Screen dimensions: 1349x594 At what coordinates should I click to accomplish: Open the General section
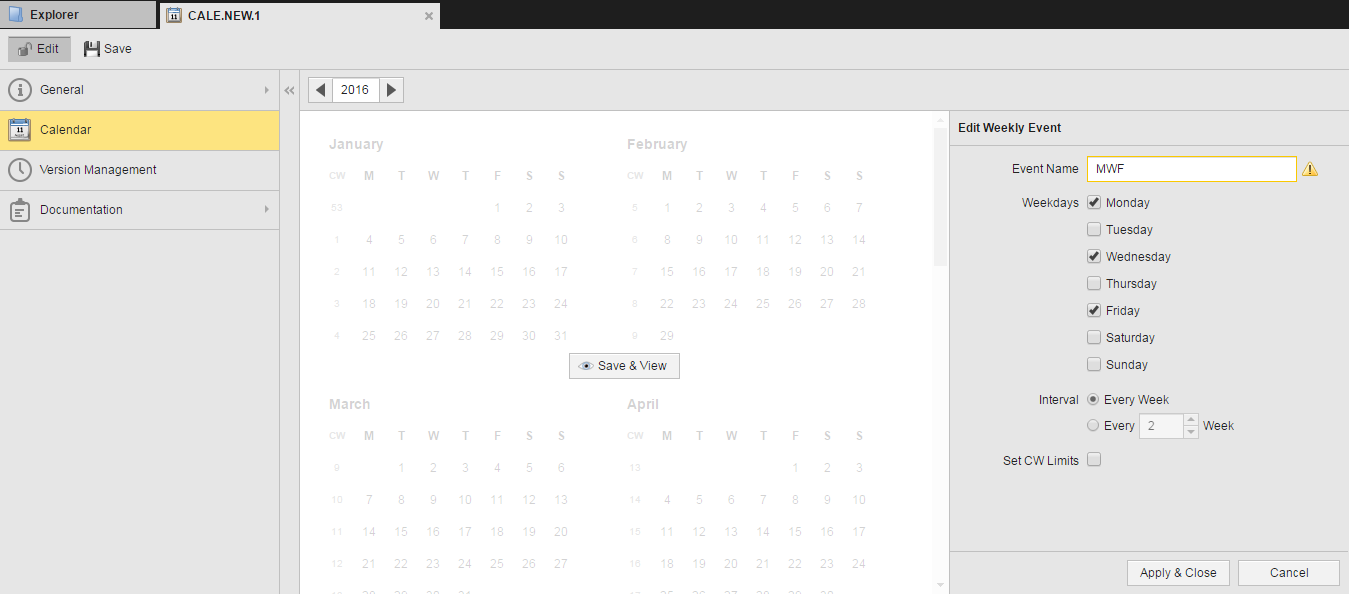[x=139, y=90]
